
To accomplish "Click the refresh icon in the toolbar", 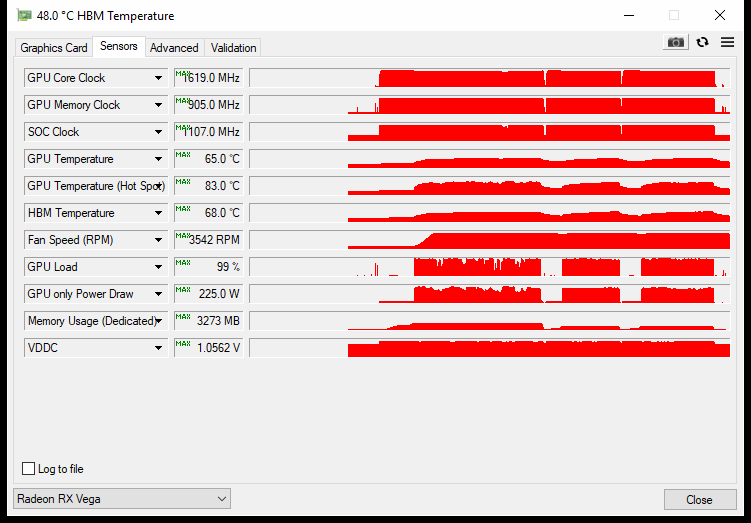I will click(x=702, y=42).
